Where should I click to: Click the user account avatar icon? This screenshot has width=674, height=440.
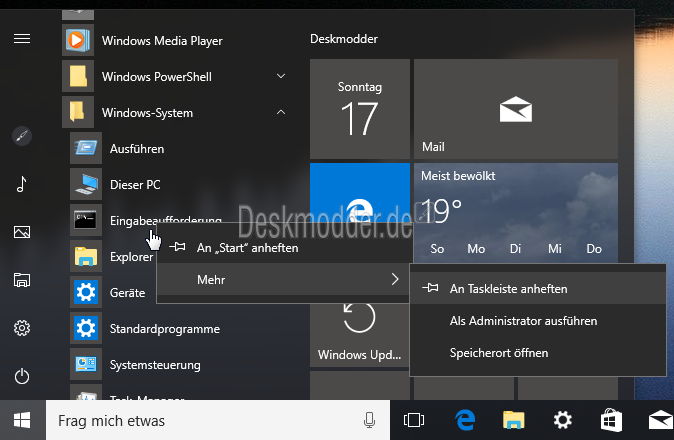pyautogui.click(x=22, y=136)
